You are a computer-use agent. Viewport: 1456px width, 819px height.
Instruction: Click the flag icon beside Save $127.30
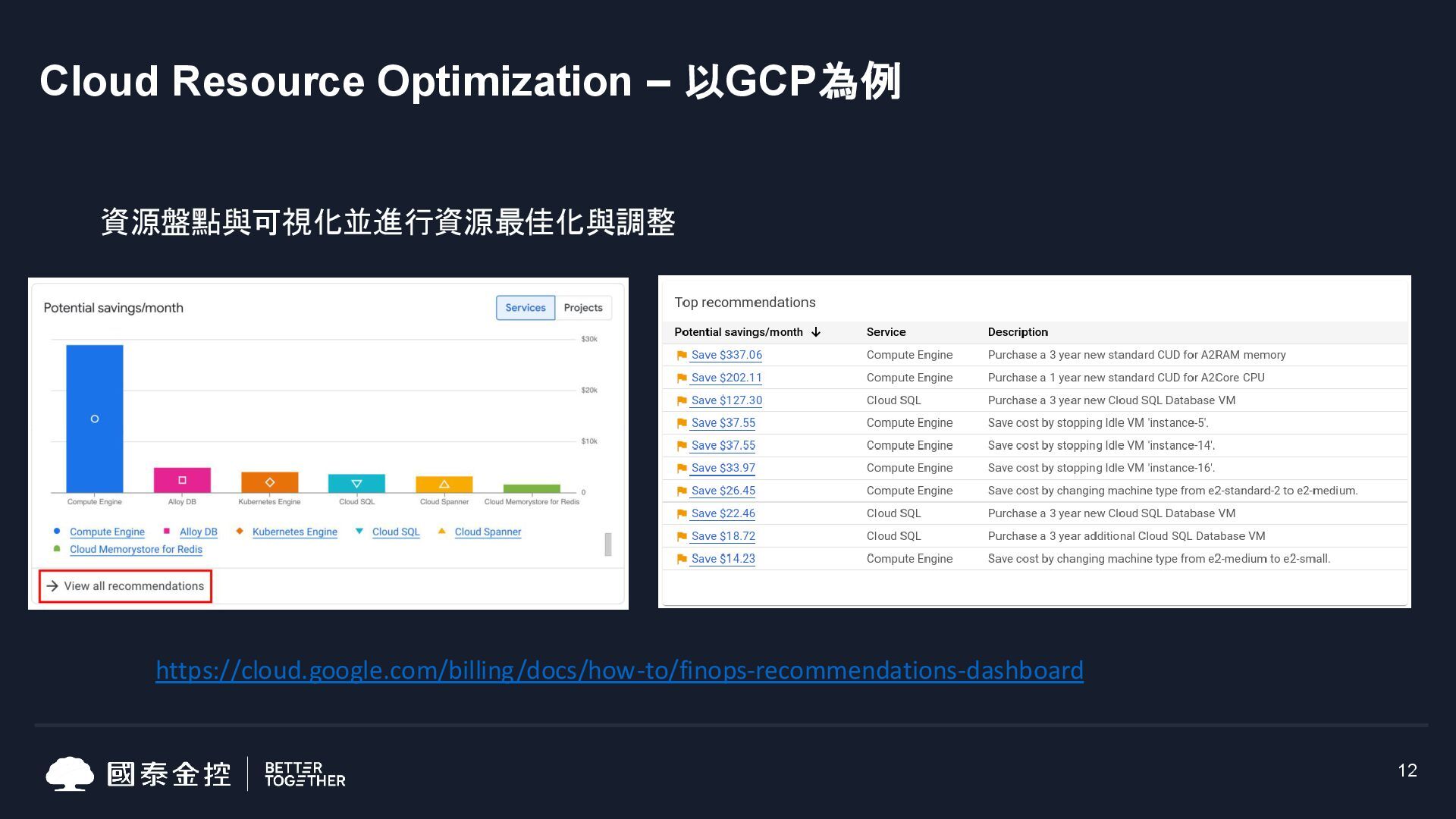point(681,400)
